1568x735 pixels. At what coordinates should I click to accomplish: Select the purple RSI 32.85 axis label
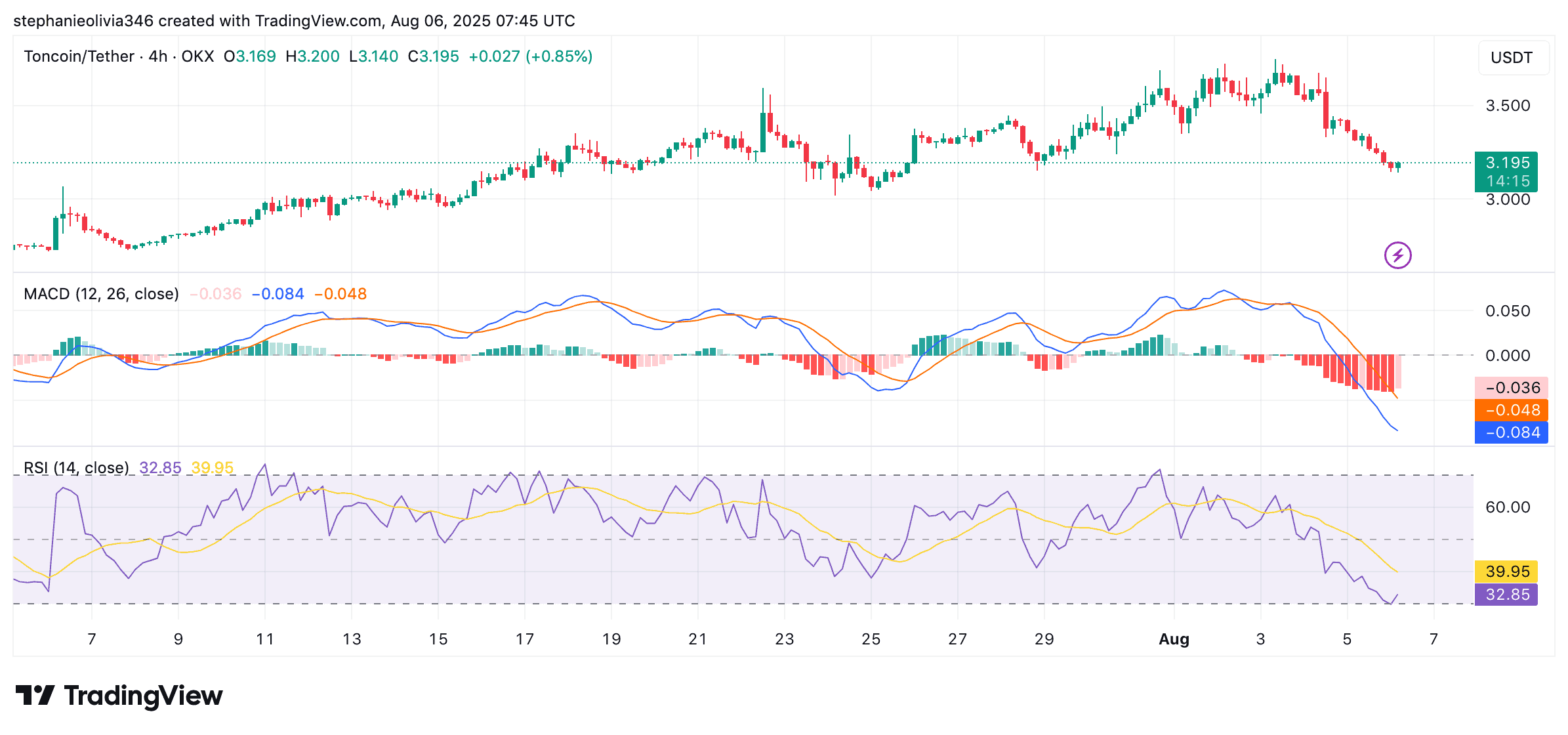coord(1506,595)
